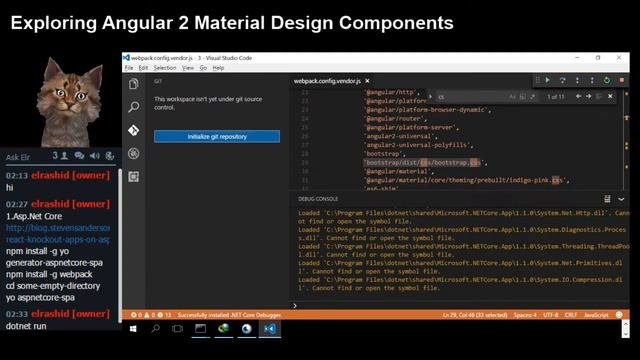This screenshot has width=640, height=360.
Task: Toggle find in selection
Action: (599, 96)
